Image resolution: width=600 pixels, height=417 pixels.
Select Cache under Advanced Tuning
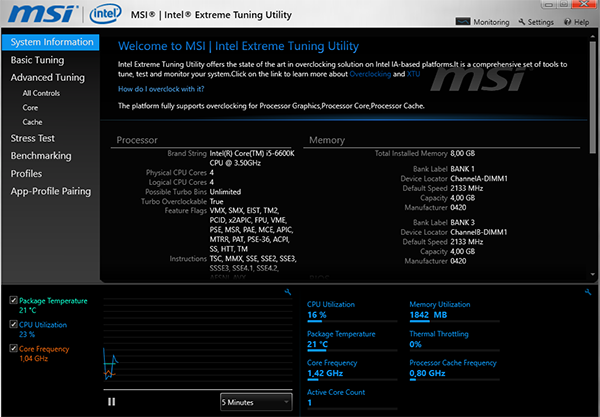tap(32, 122)
